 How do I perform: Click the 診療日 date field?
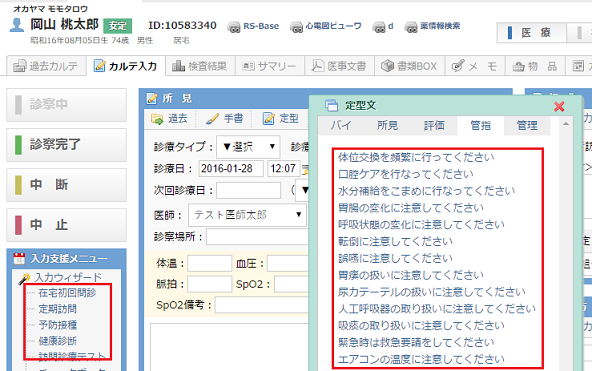[x=231, y=168]
